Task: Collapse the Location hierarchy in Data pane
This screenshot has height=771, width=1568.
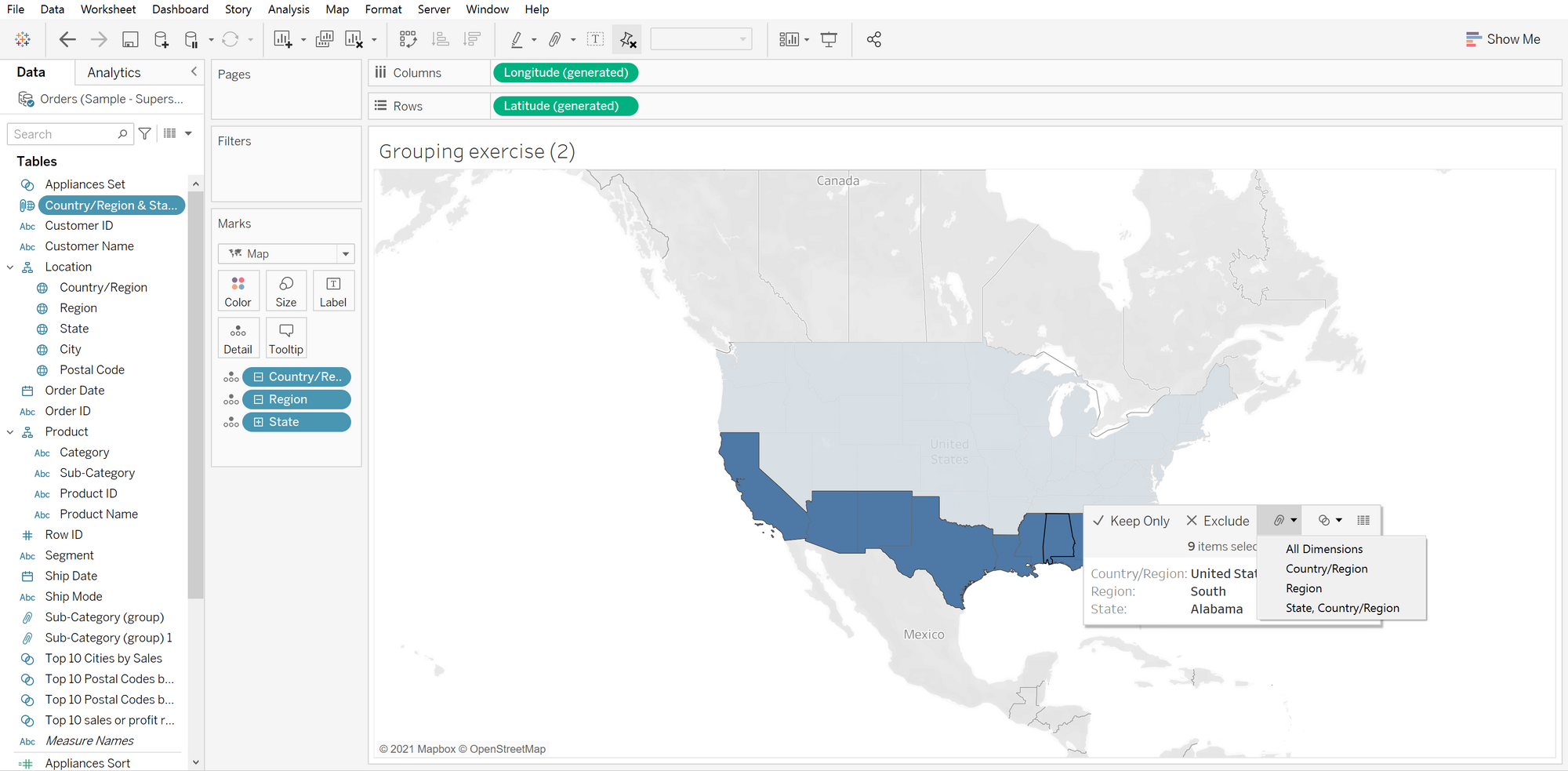Action: point(10,267)
